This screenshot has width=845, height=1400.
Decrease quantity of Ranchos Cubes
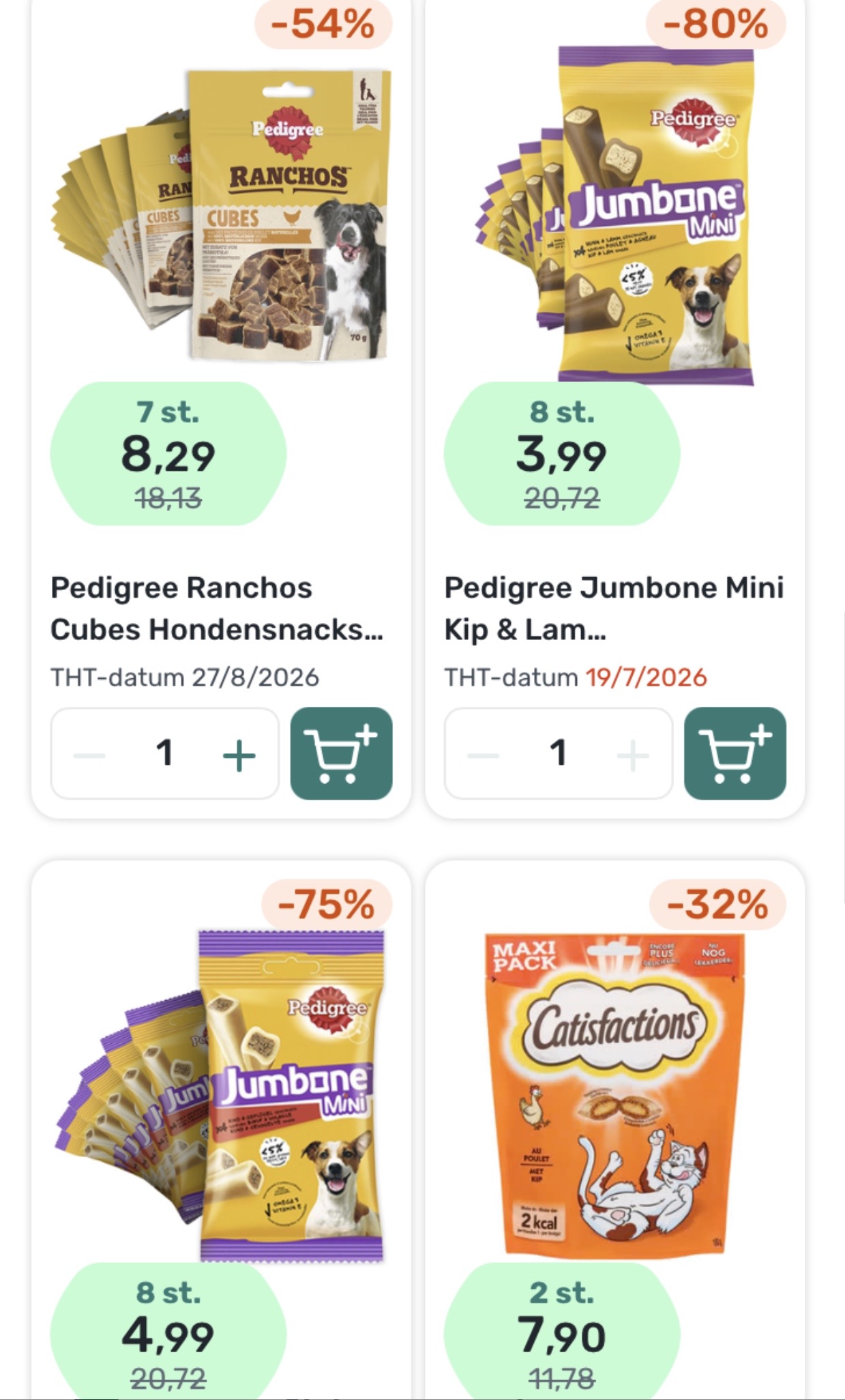[x=89, y=755]
